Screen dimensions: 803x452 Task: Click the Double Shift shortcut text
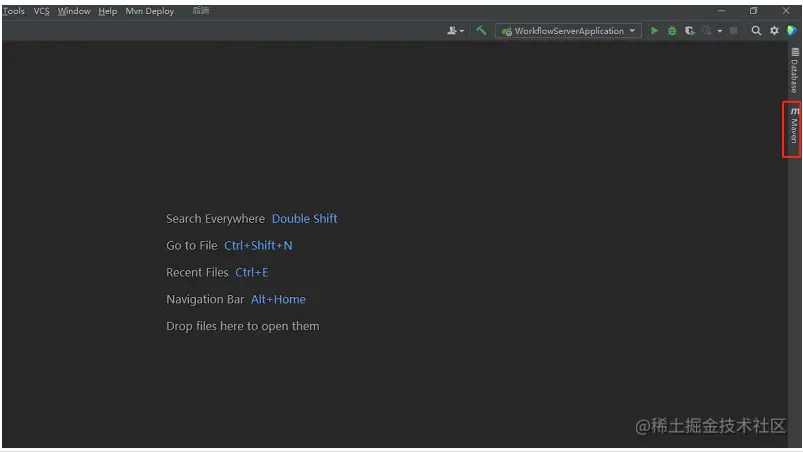pyautogui.click(x=305, y=219)
